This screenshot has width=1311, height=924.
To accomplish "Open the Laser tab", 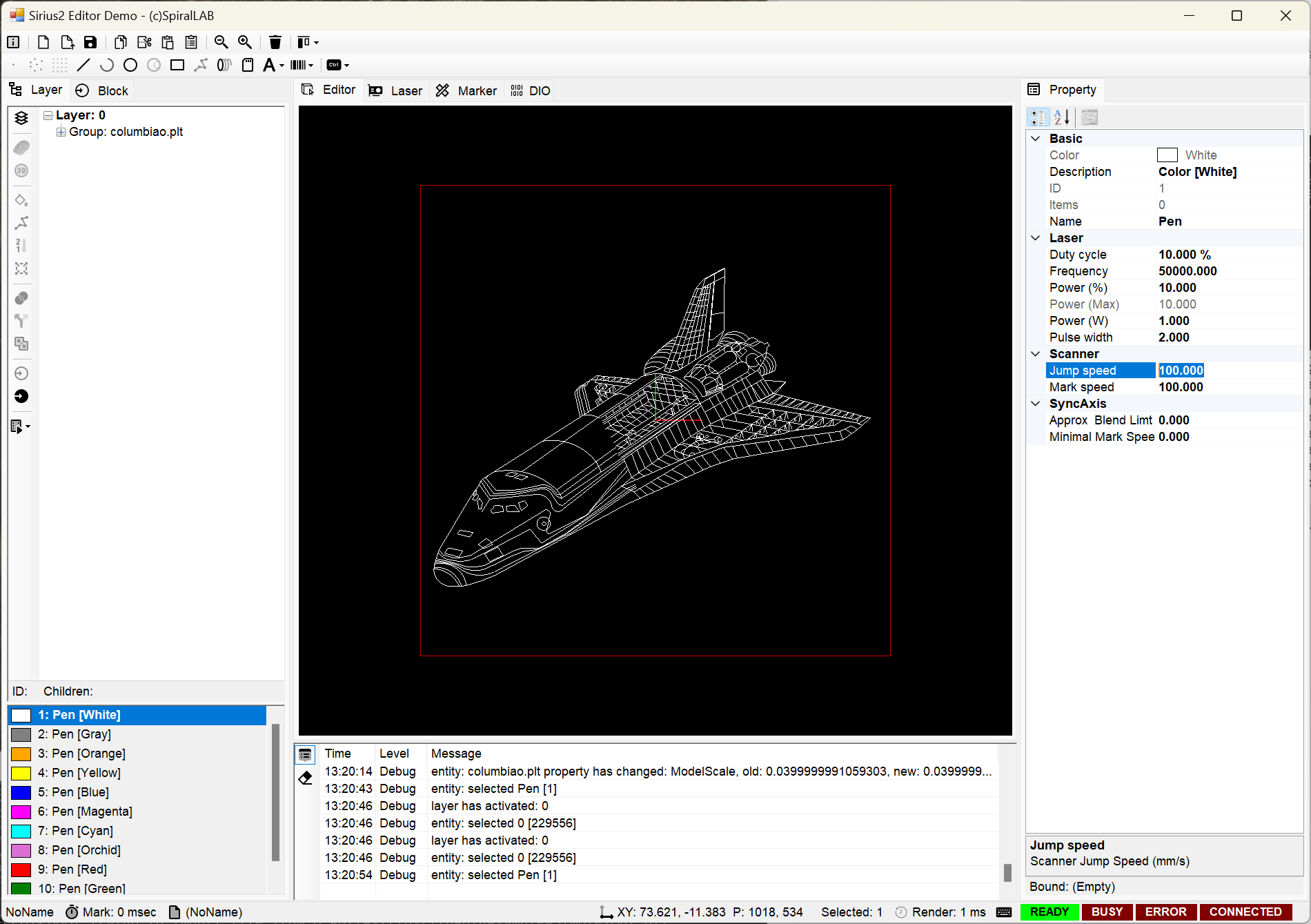I will click(x=395, y=90).
